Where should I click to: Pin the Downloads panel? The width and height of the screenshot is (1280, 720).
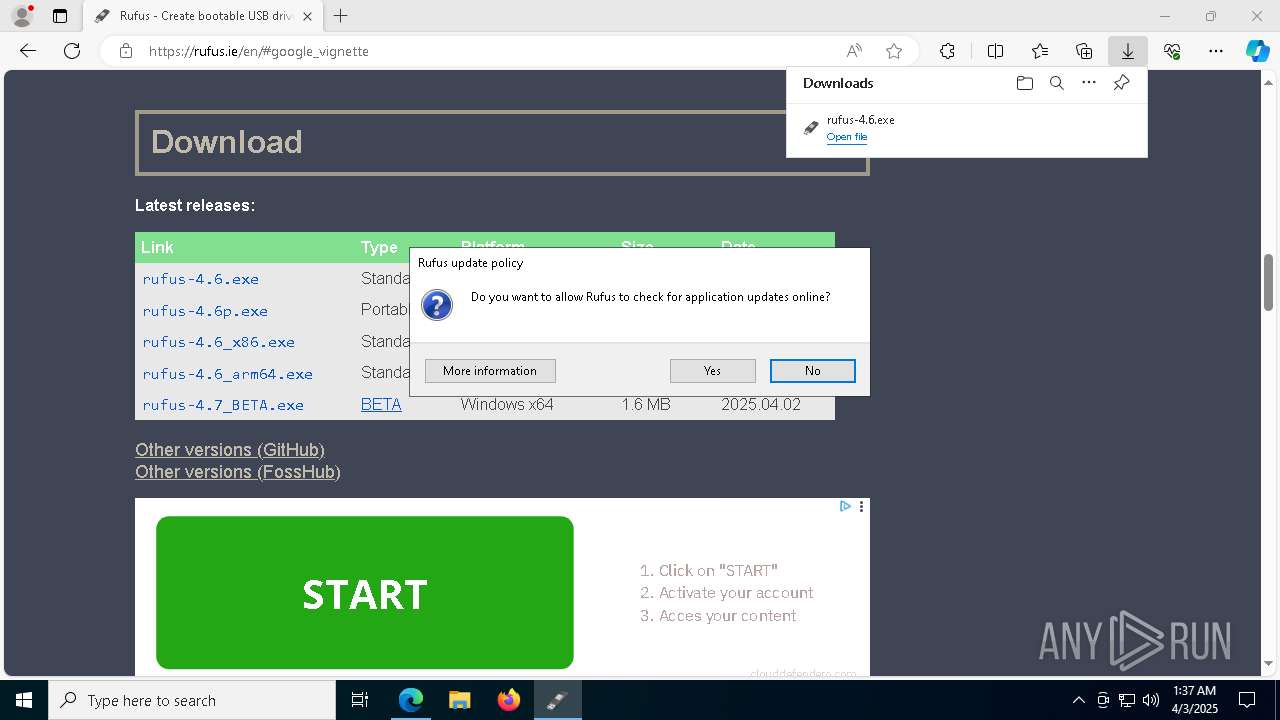(x=1122, y=83)
